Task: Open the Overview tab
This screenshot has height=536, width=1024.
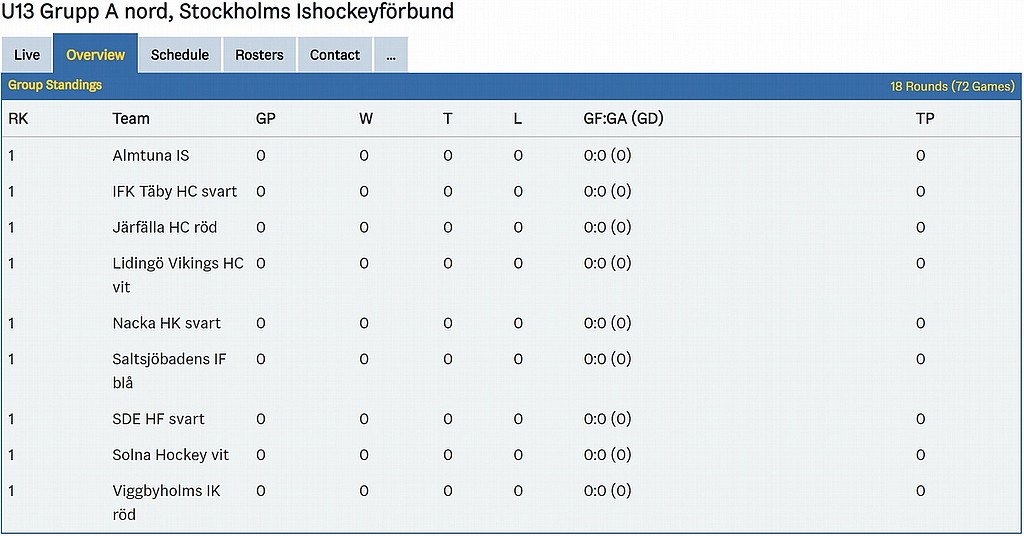Action: click(x=95, y=55)
